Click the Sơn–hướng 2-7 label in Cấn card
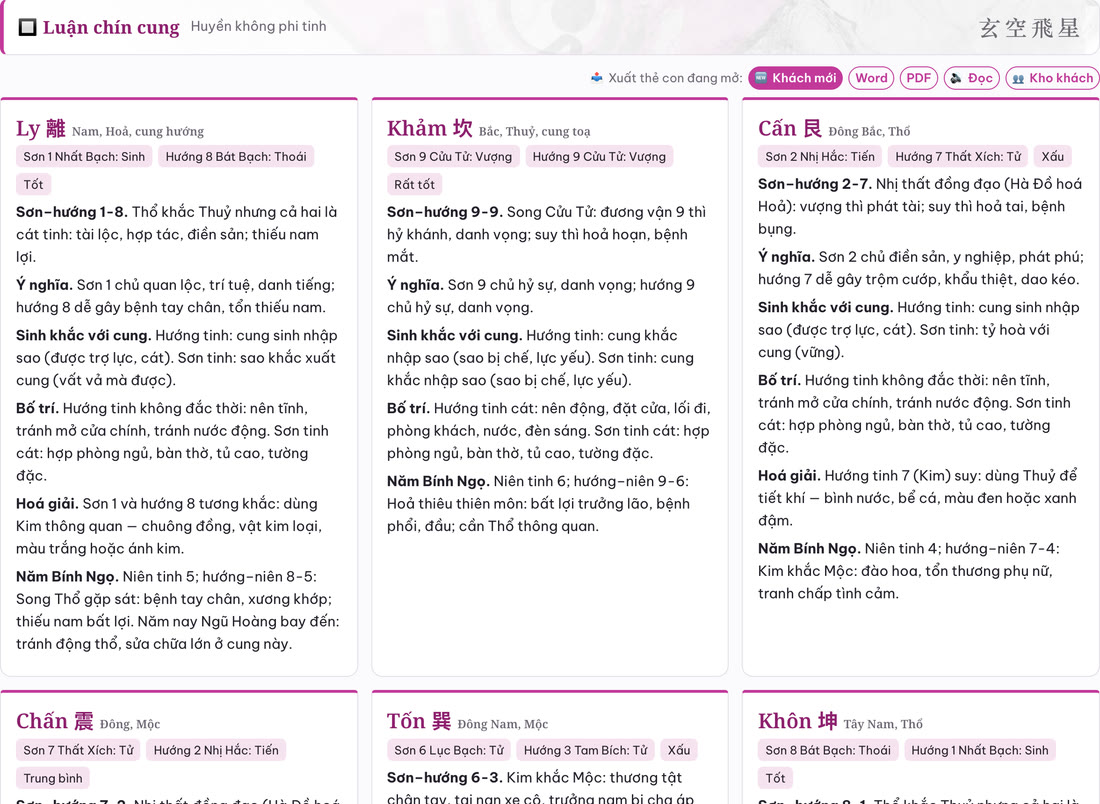Viewport: 1100px width, 804px height. (815, 184)
